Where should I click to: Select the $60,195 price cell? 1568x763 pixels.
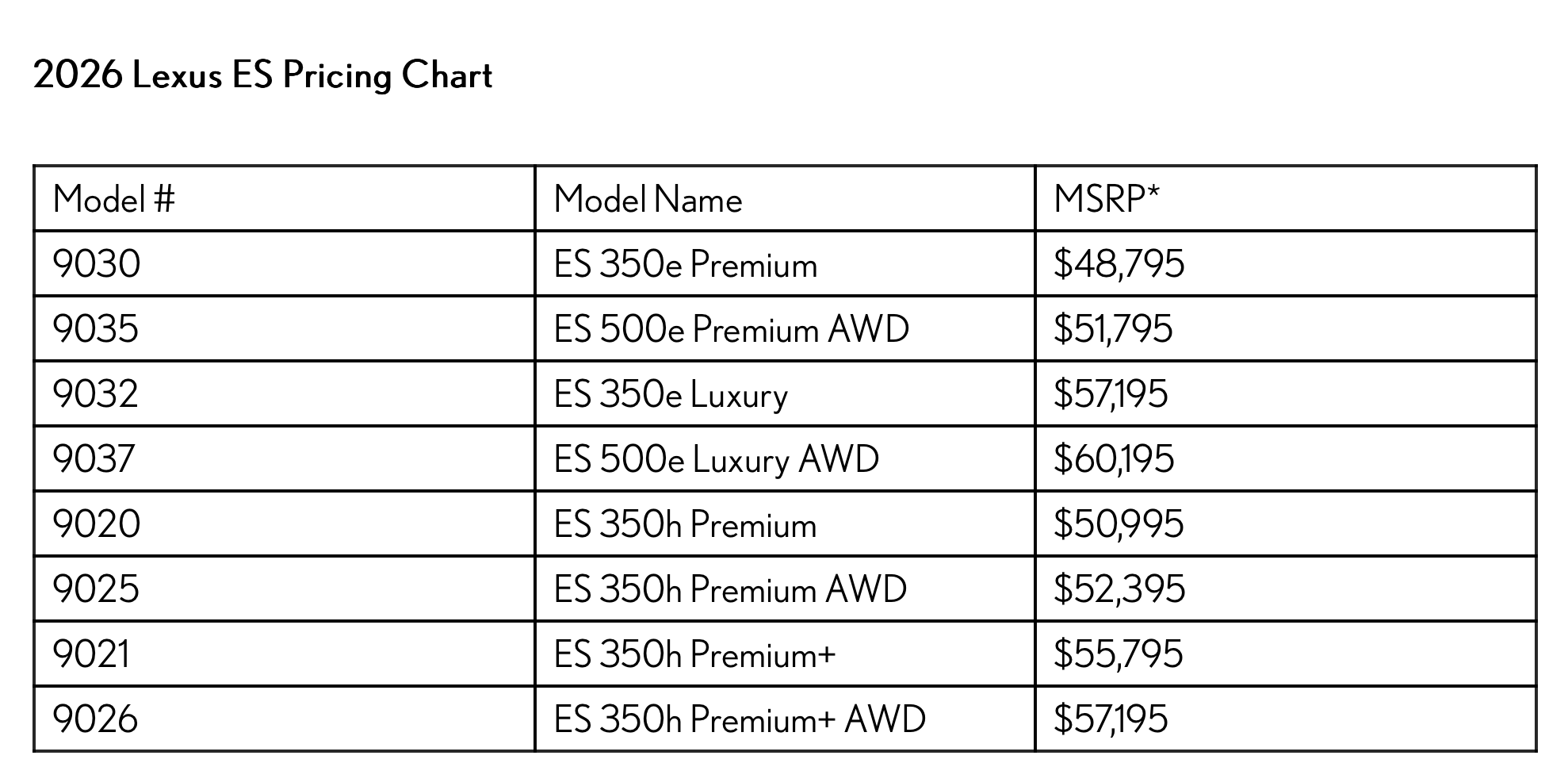(1113, 459)
